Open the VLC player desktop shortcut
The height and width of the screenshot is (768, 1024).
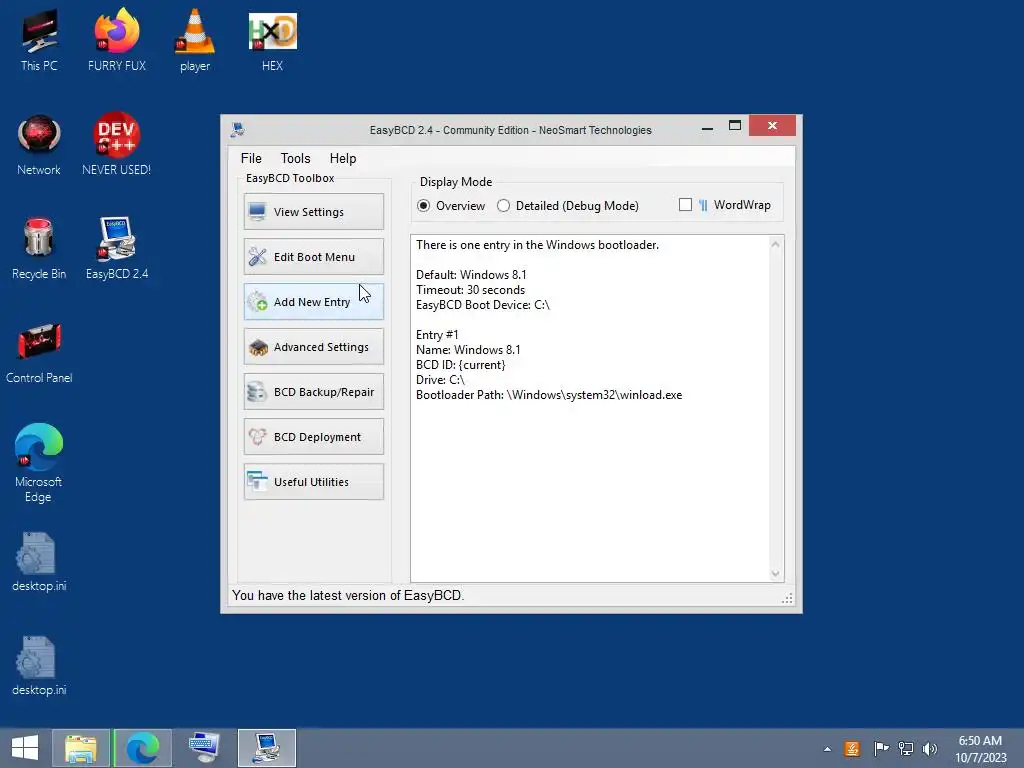[195, 40]
